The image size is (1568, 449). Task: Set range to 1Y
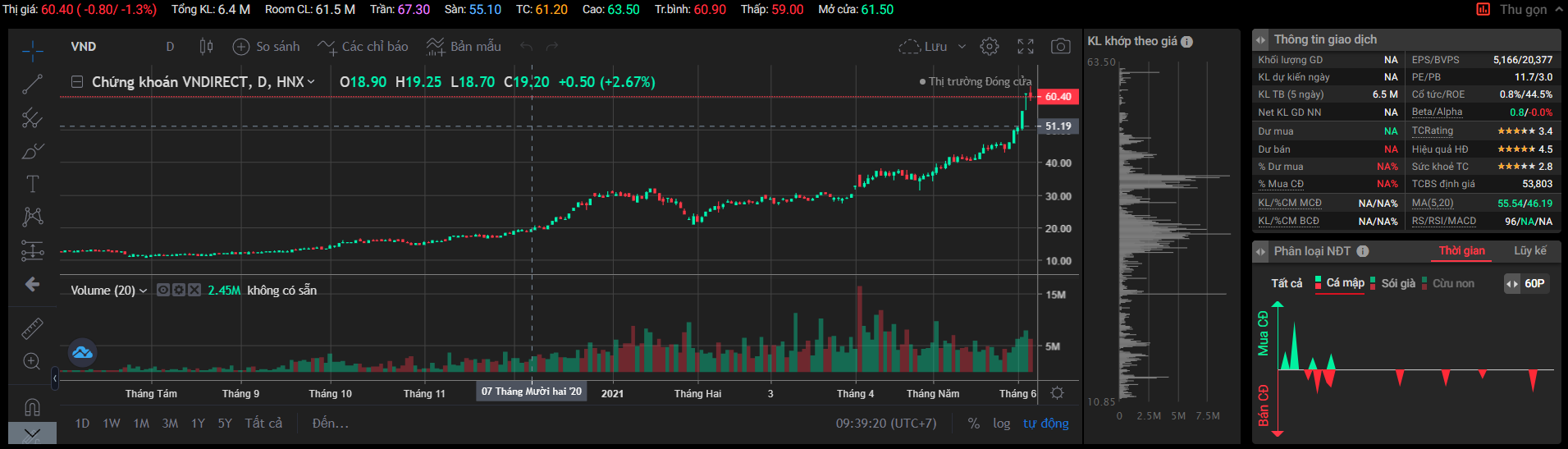pos(198,424)
